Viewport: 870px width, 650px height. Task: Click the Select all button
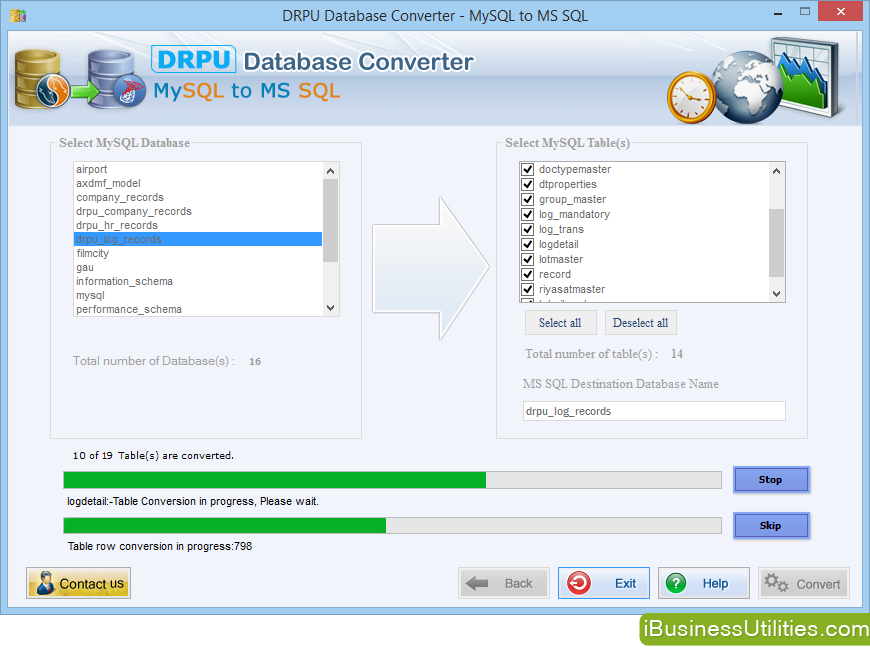pyautogui.click(x=560, y=323)
